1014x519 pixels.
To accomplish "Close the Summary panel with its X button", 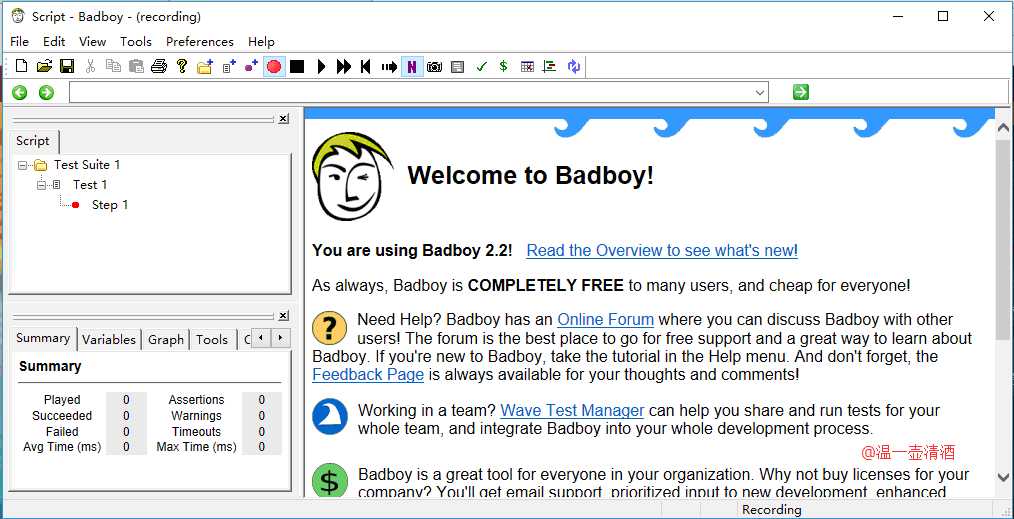I will tap(283, 315).
